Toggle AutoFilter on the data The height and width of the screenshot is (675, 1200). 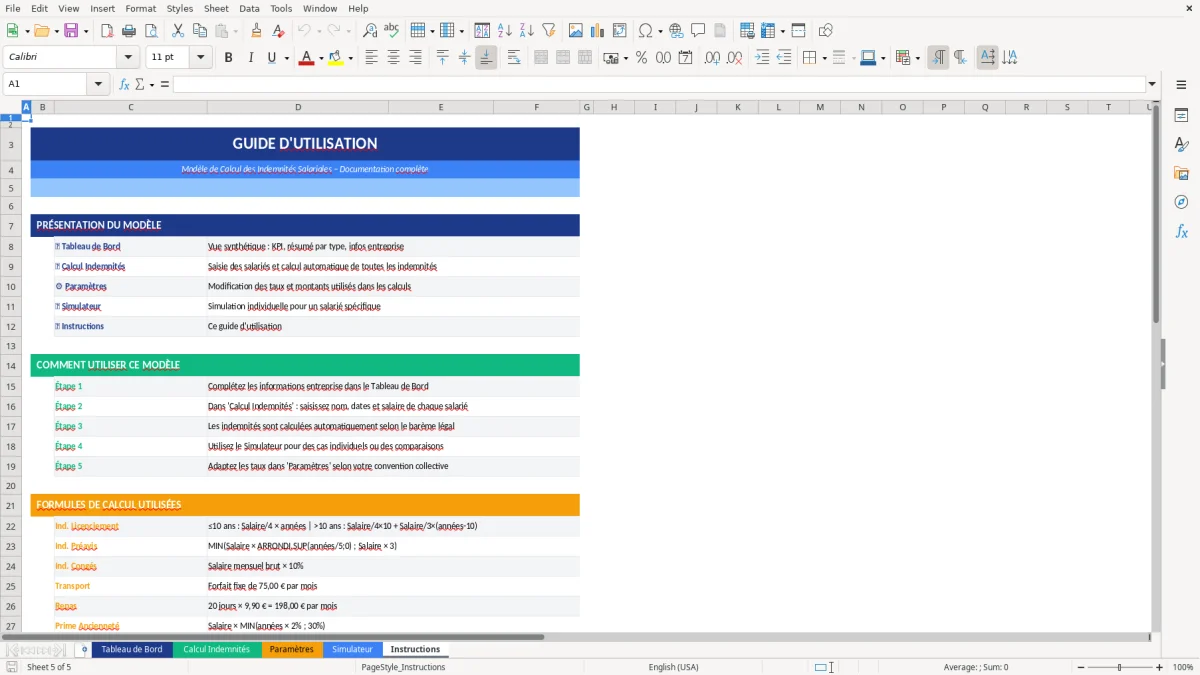(x=549, y=30)
